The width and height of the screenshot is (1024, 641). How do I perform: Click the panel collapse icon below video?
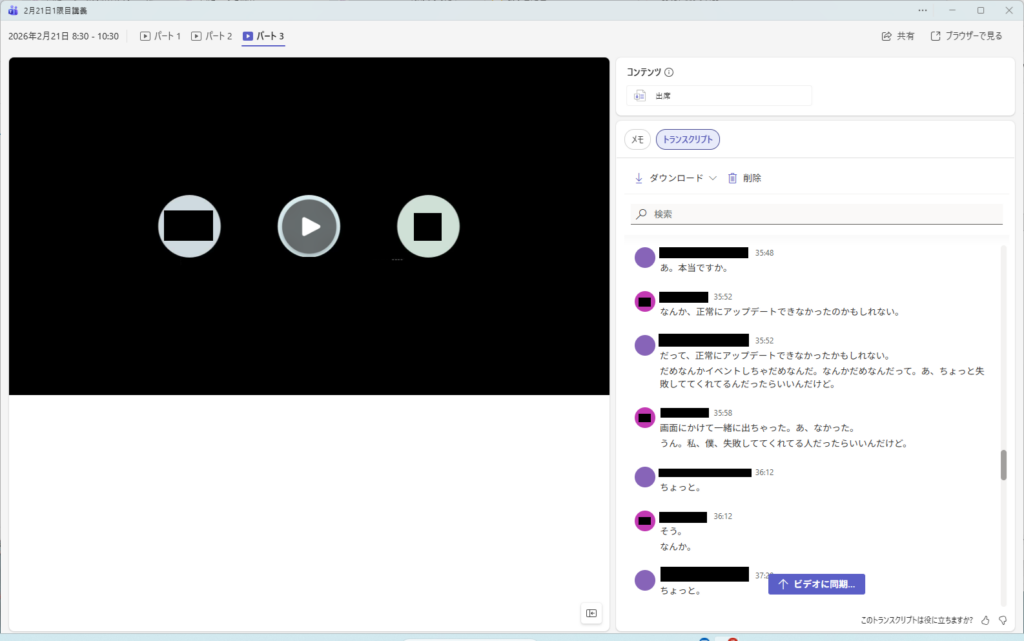pos(591,613)
